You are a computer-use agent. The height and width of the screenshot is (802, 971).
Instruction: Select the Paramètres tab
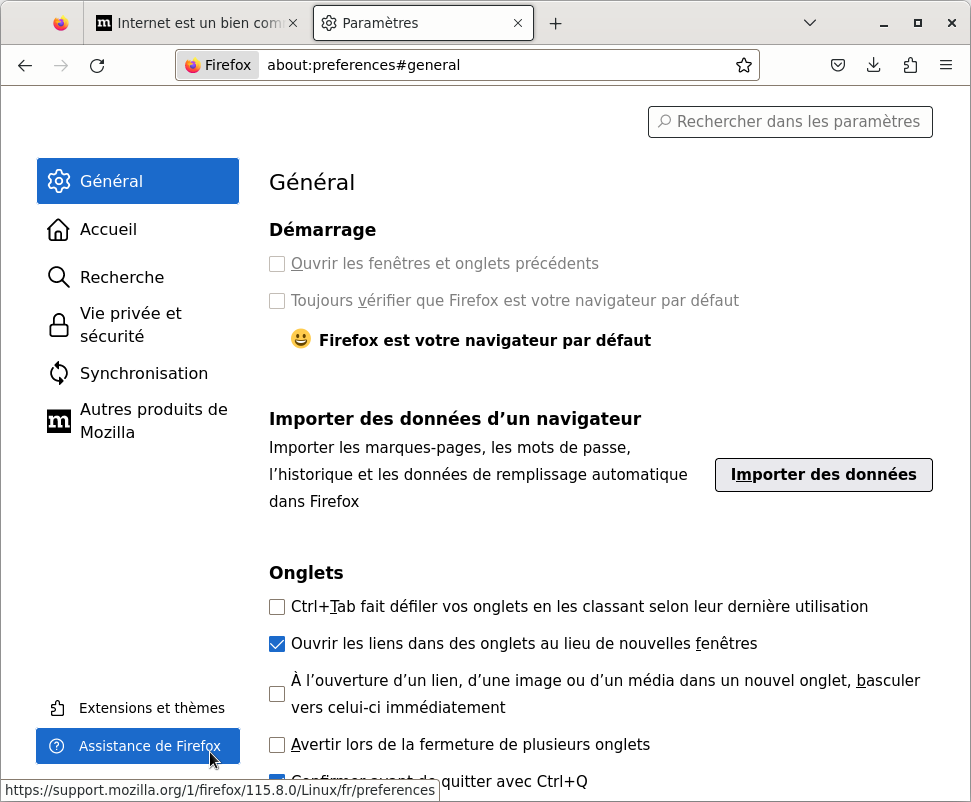coord(424,24)
